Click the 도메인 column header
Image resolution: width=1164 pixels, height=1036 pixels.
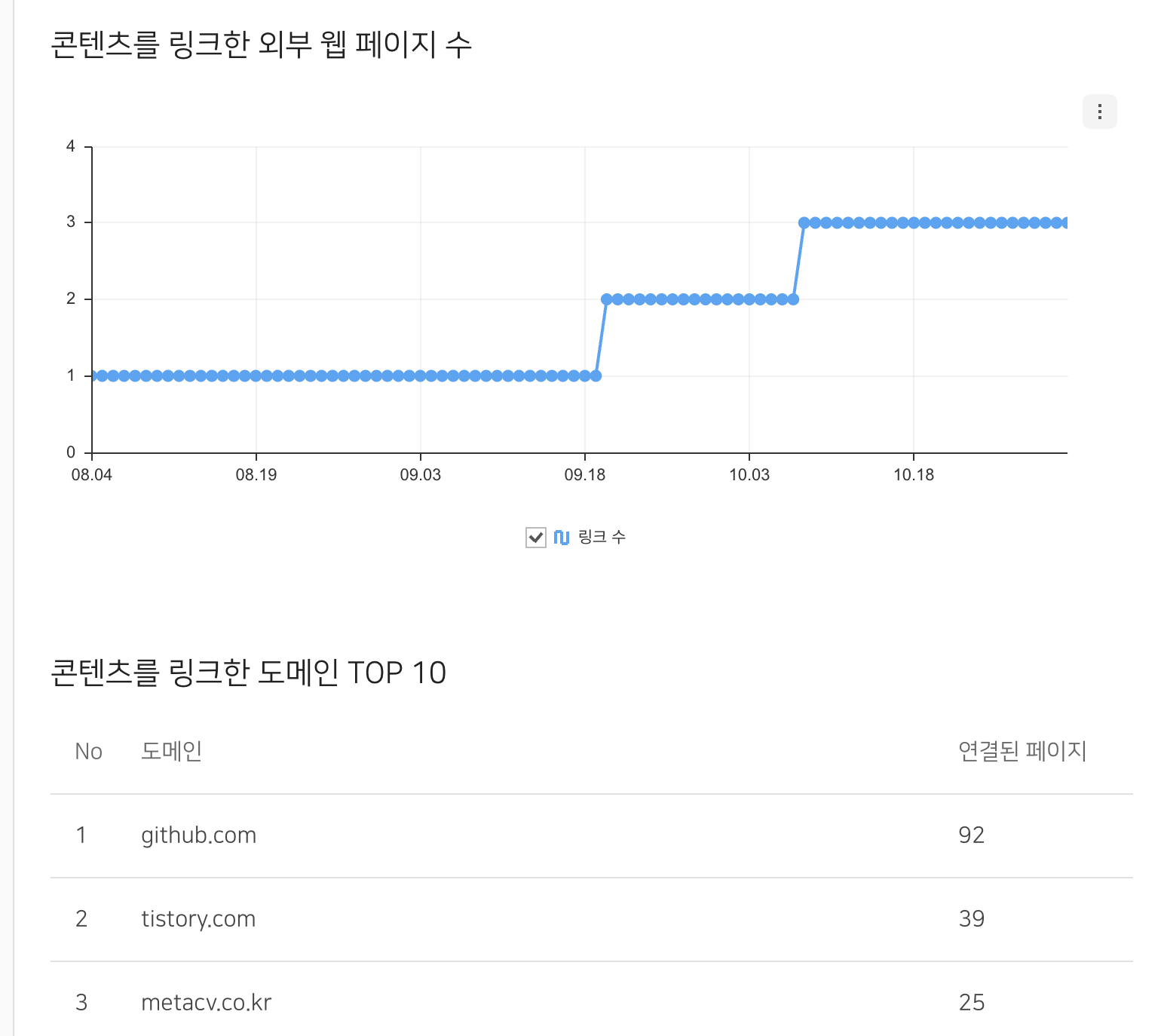pyautogui.click(x=171, y=751)
